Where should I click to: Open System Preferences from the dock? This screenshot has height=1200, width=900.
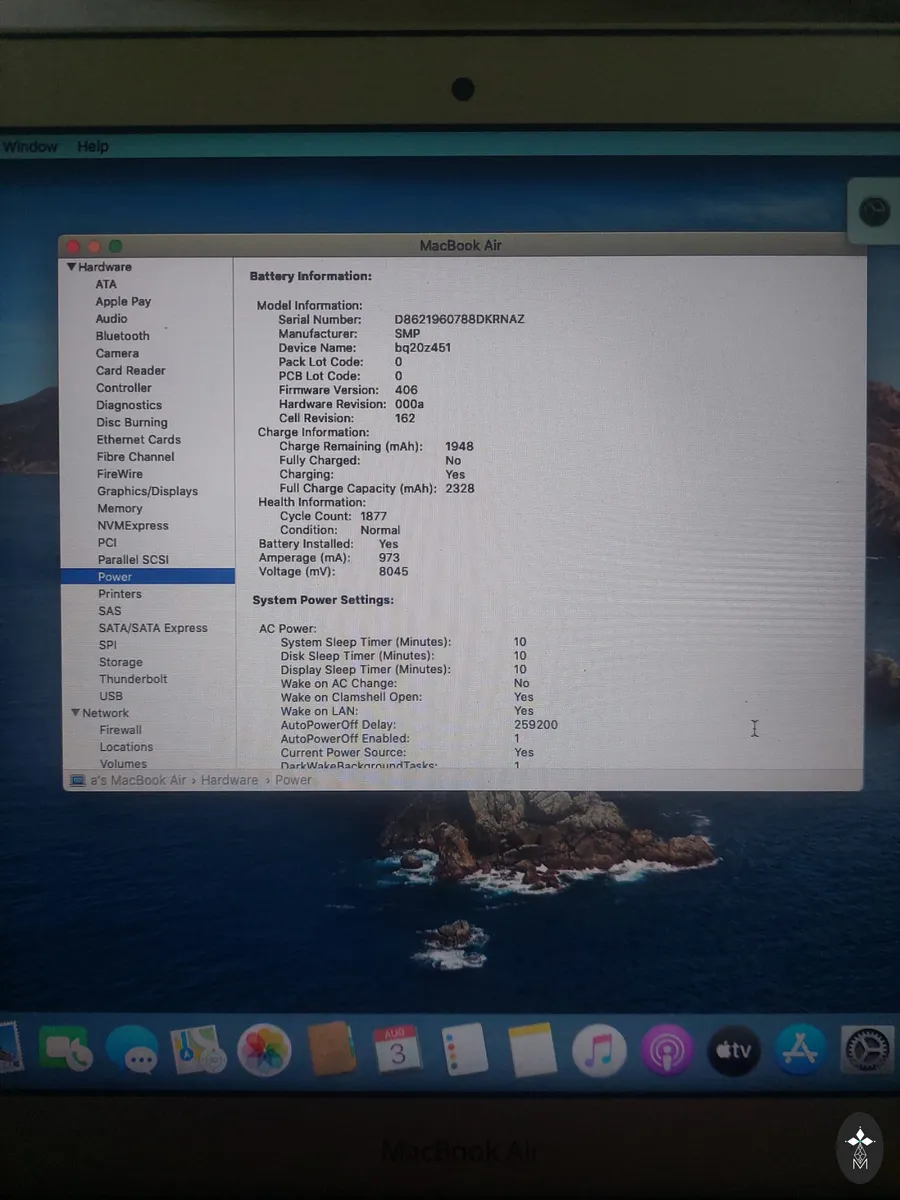click(x=867, y=1050)
